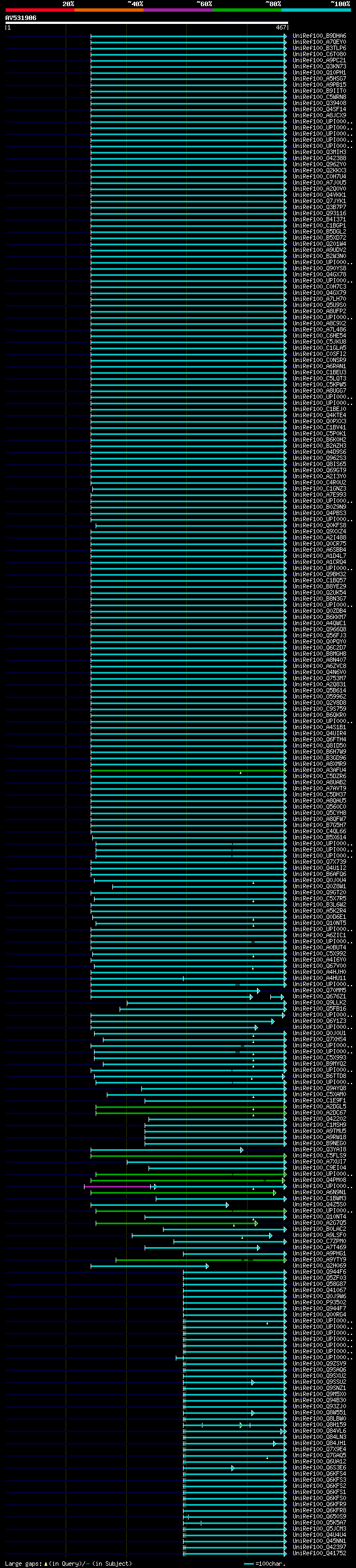Select label UniRef100_C5DZR6

tap(319, 776)
